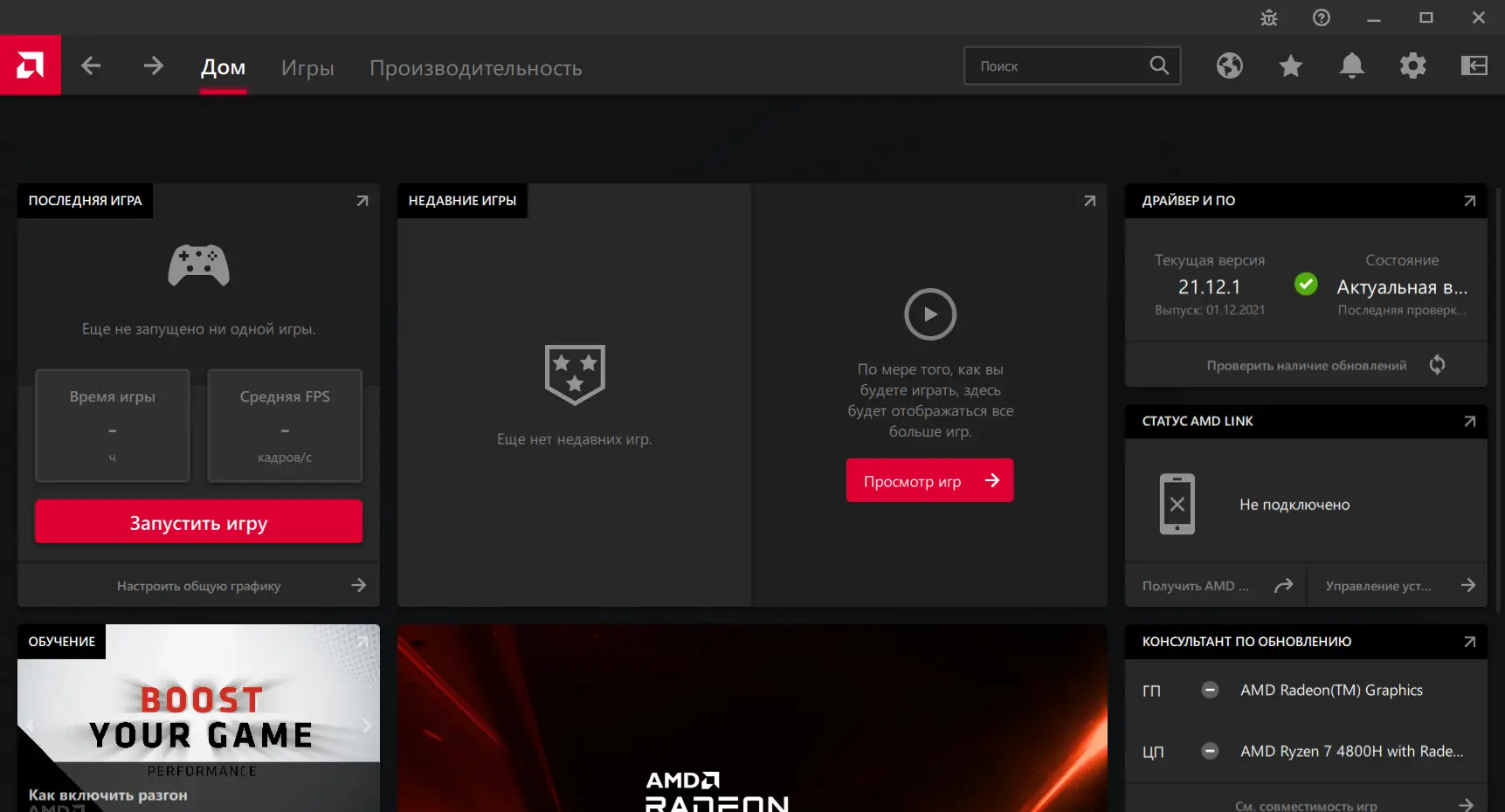Open Управление устройствами AMD Link
1505x812 pixels.
(1397, 585)
